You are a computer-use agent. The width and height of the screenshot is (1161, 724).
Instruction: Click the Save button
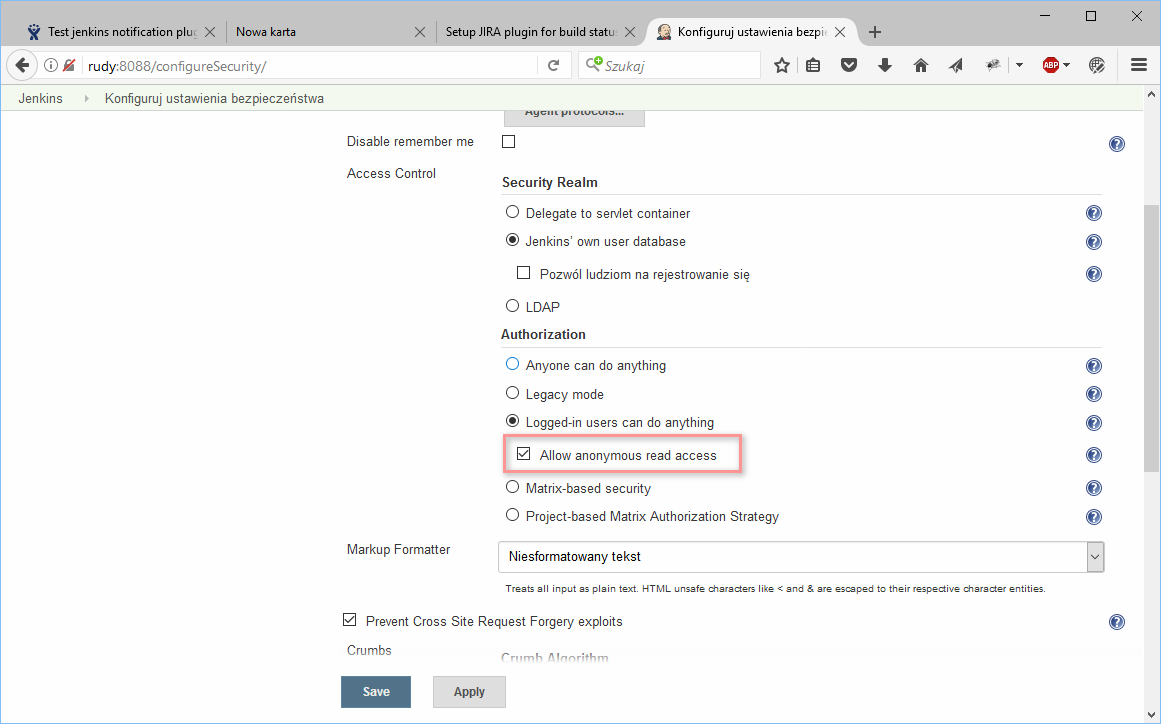376,692
